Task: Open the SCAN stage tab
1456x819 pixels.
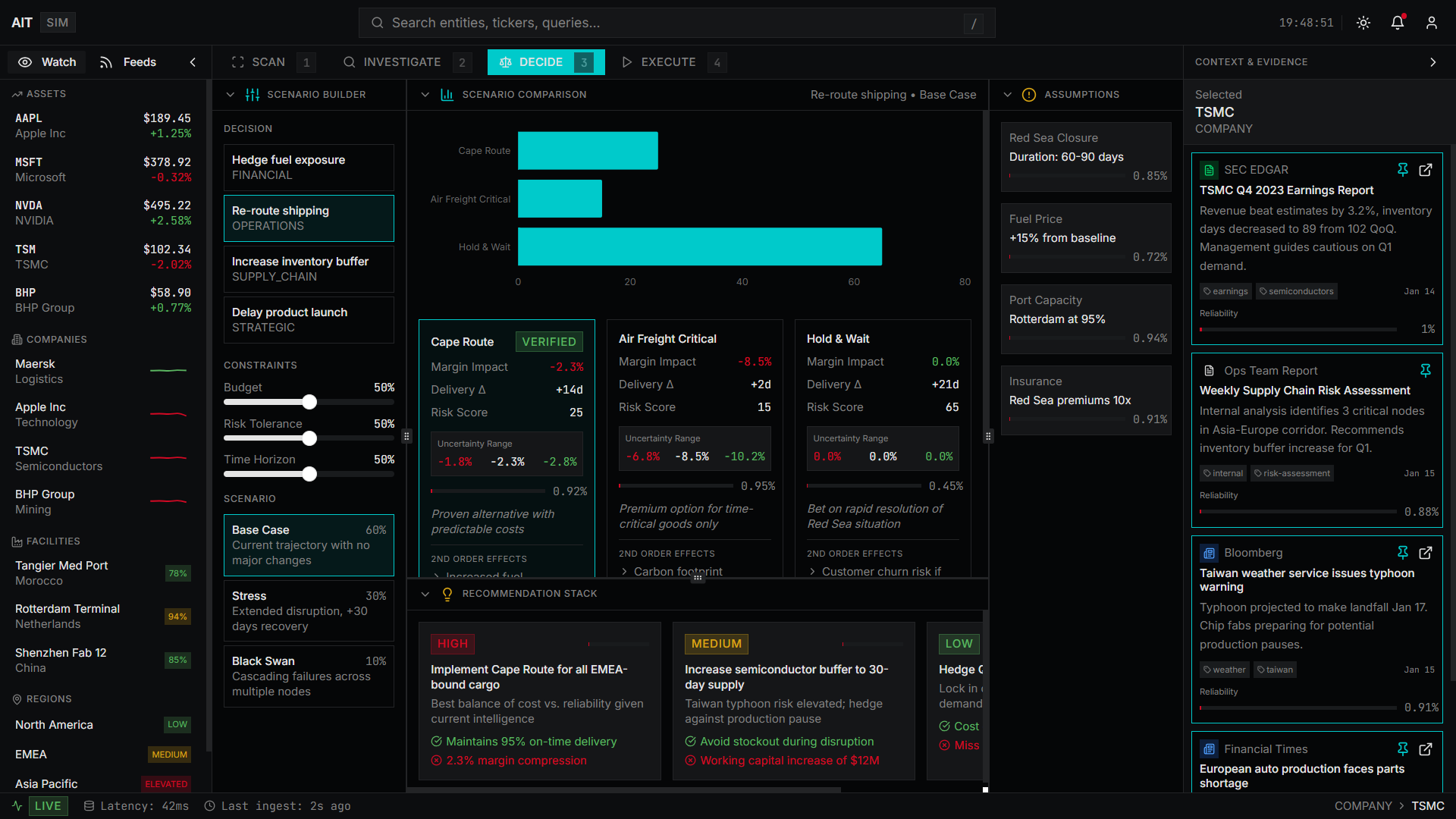Action: point(273,62)
